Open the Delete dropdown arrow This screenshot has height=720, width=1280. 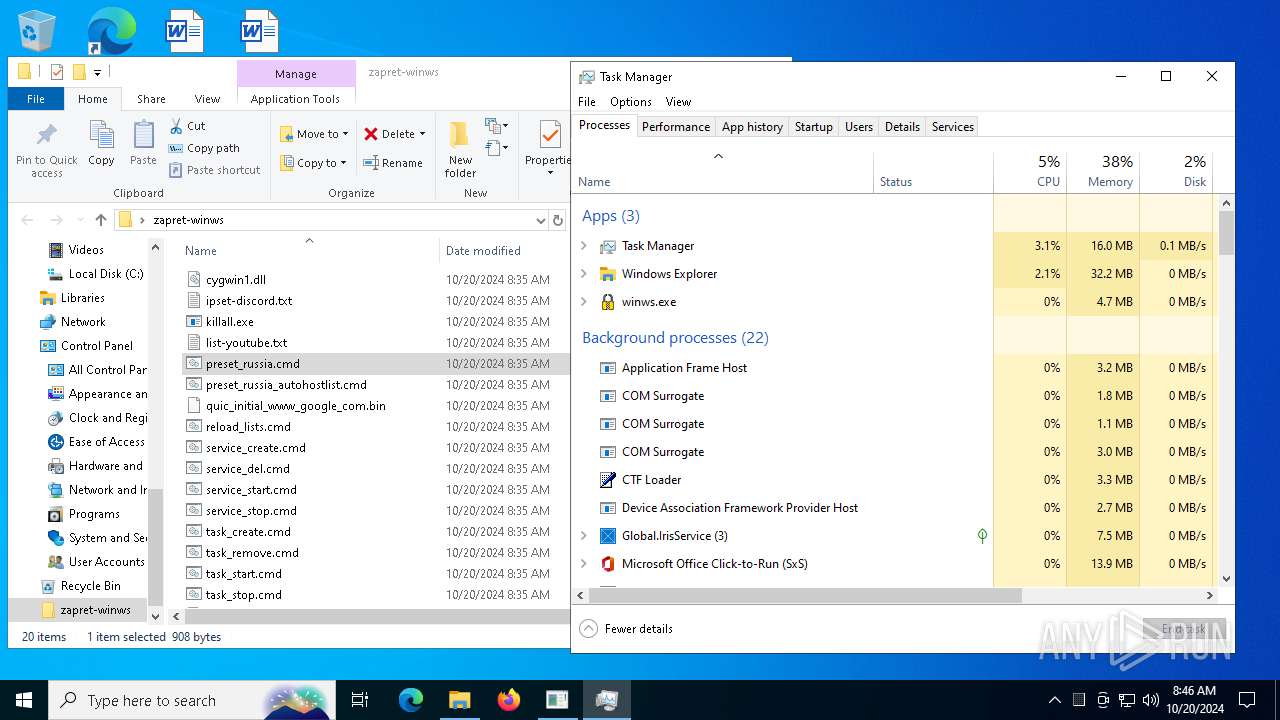click(x=423, y=134)
